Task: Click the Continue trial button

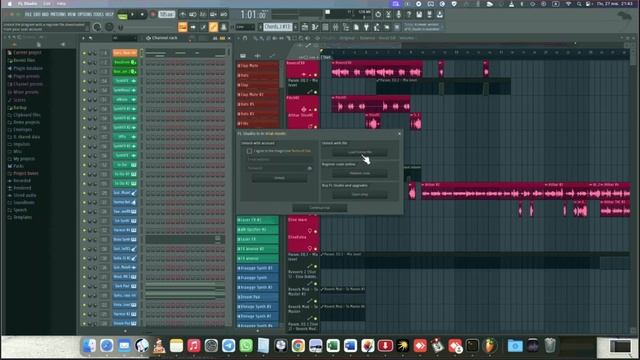Action: click(320, 208)
